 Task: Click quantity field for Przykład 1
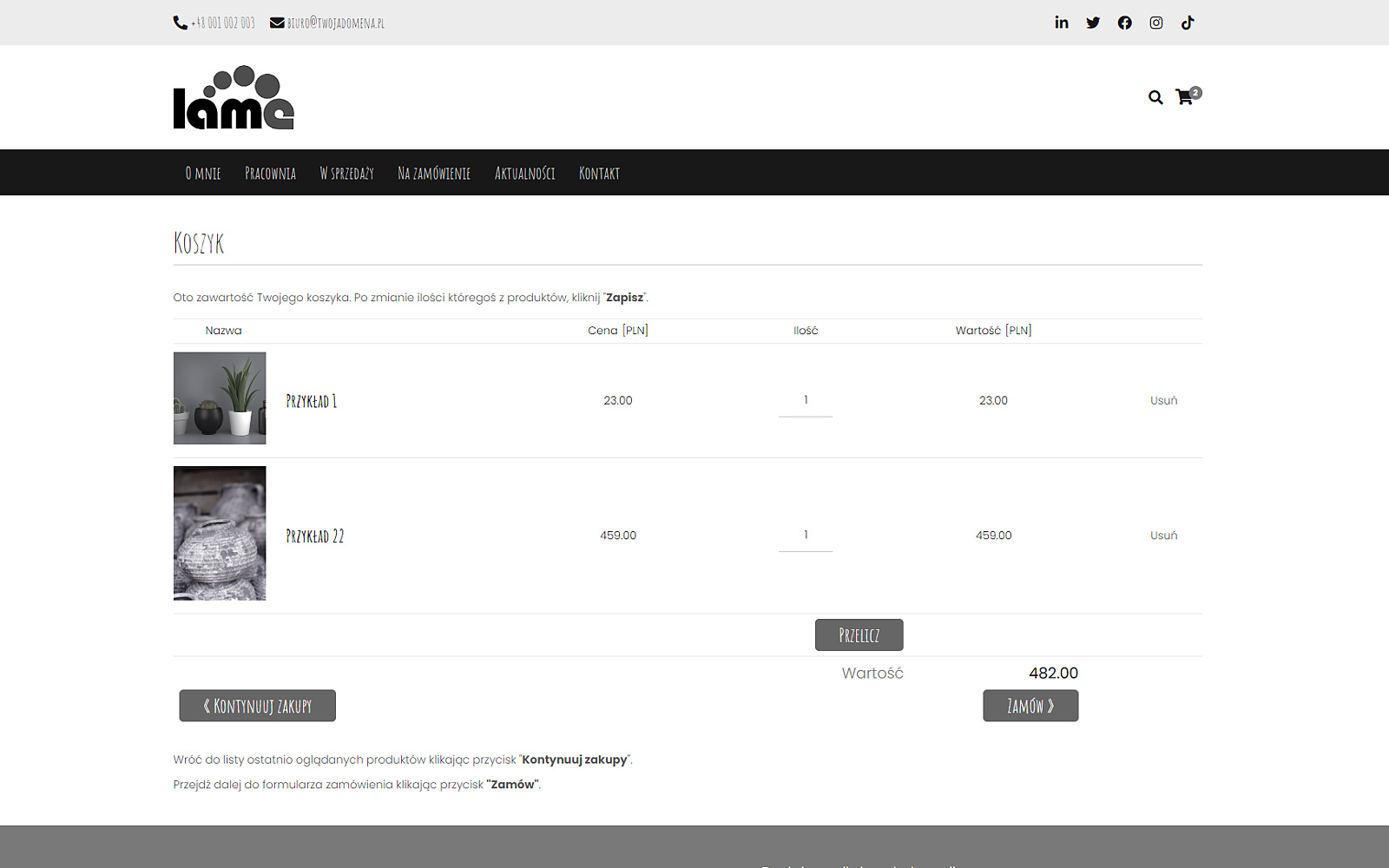(805, 401)
